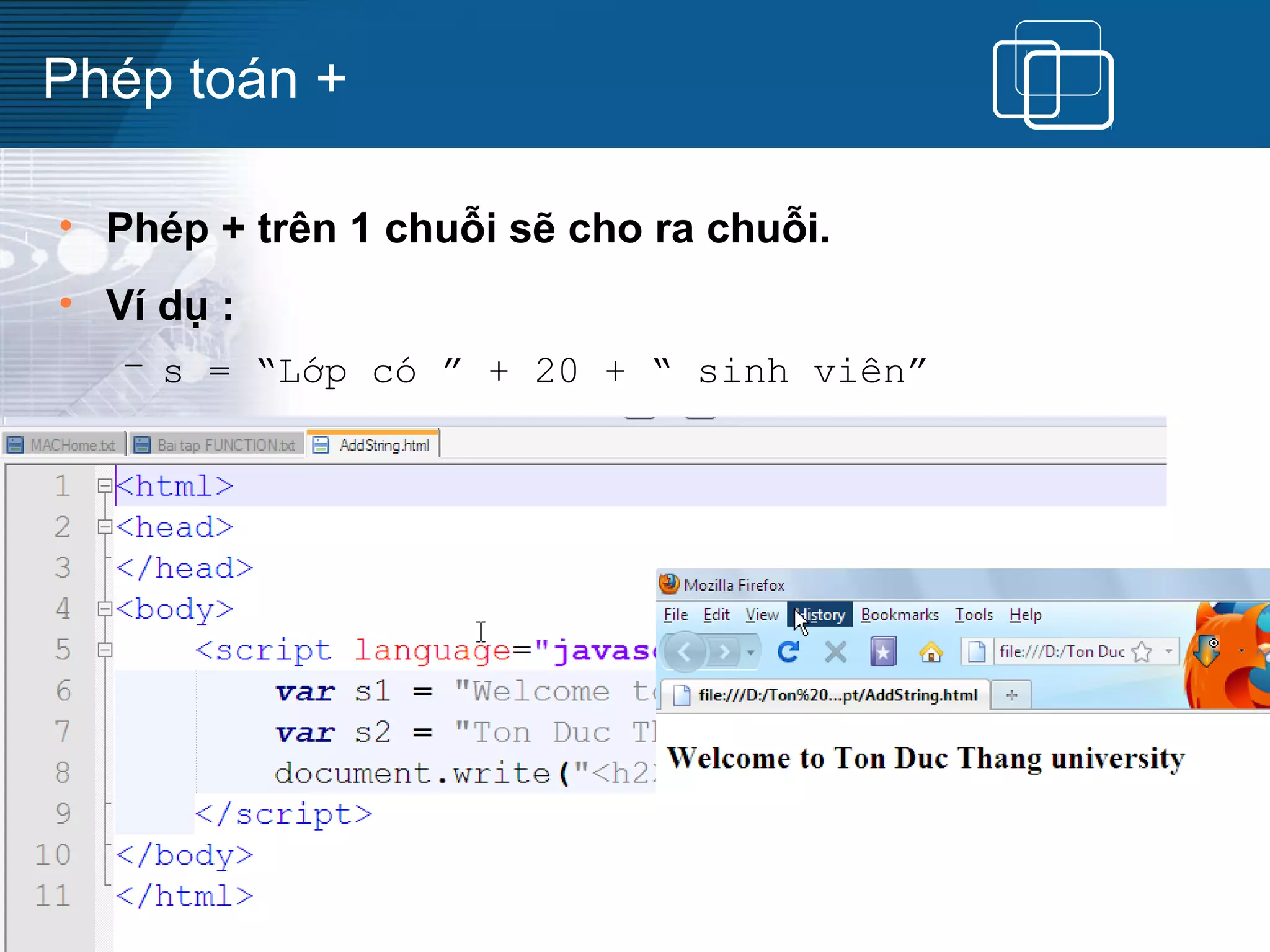The image size is (1270, 952).
Task: Open the address bar dropdown arrow
Action: [1168, 651]
